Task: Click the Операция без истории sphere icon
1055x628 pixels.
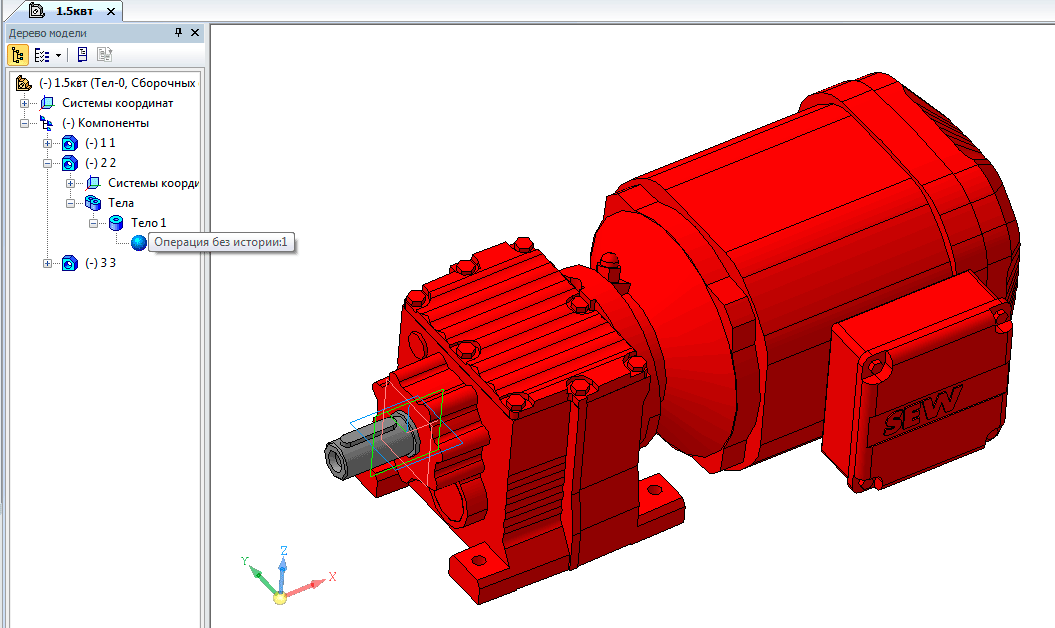Action: pos(139,242)
